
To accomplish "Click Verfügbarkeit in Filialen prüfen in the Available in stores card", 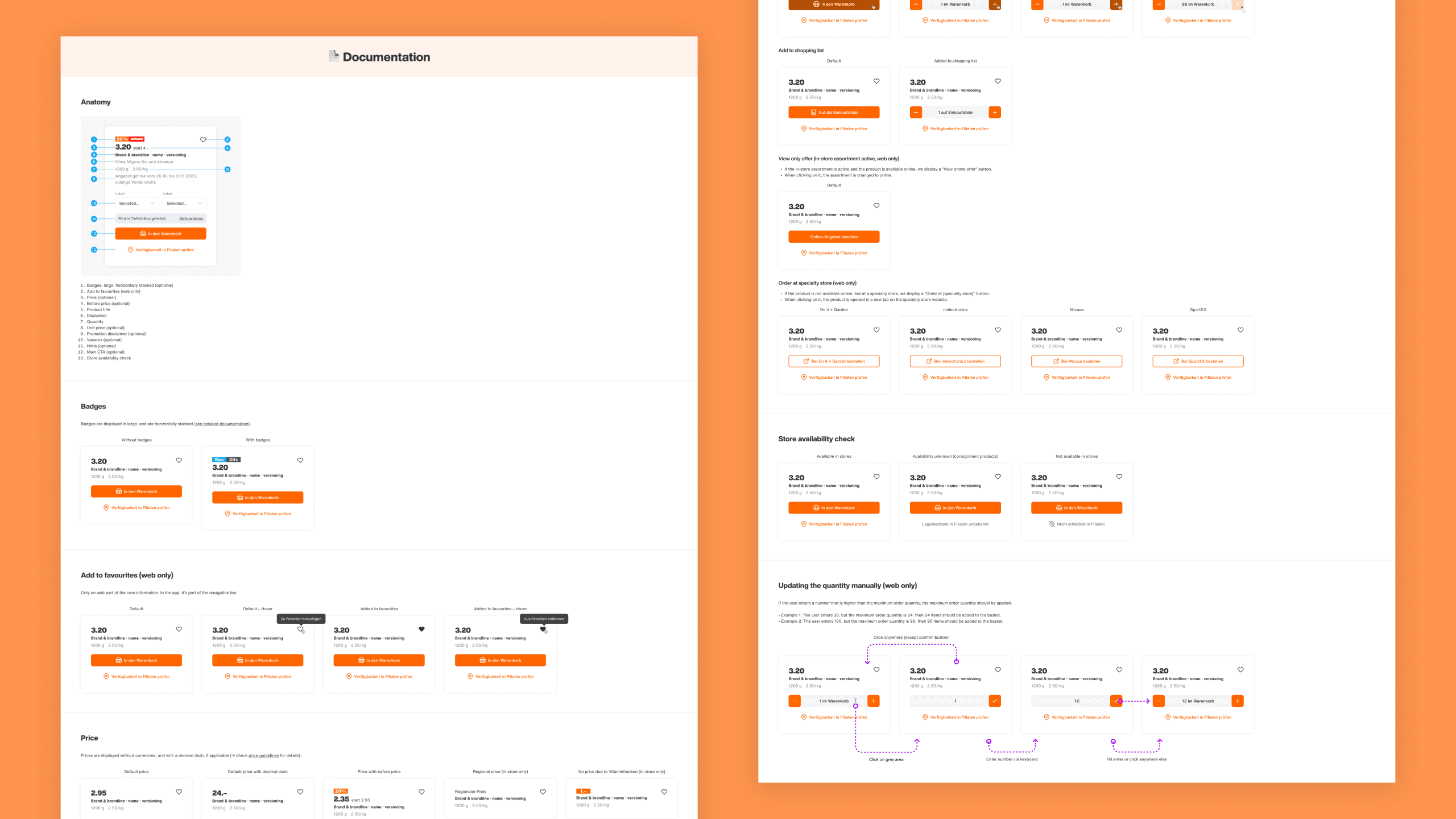I will (x=834, y=524).
